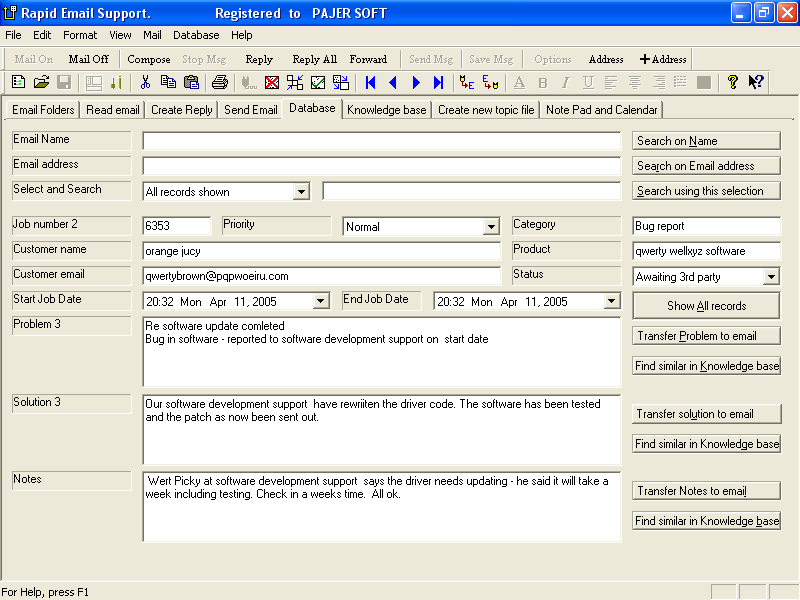The width and height of the screenshot is (800, 600).
Task: Open the Priority Normal dropdown
Action: [491, 227]
